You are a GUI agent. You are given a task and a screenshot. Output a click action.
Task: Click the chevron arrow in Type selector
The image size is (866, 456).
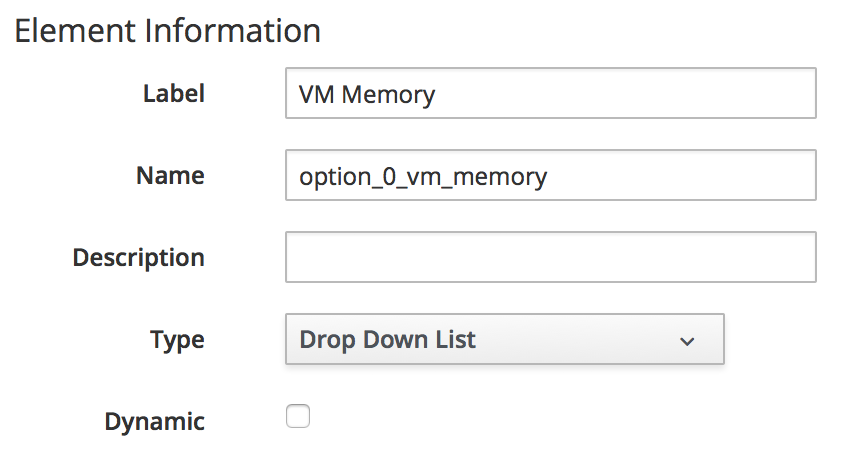click(x=687, y=341)
